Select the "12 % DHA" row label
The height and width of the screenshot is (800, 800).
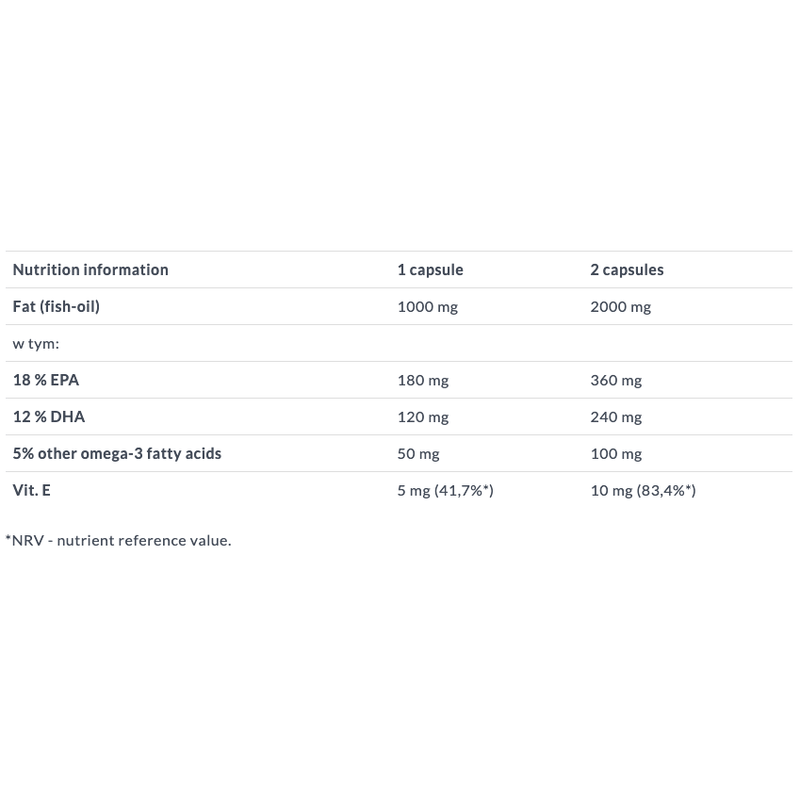pyautogui.click(x=47, y=417)
